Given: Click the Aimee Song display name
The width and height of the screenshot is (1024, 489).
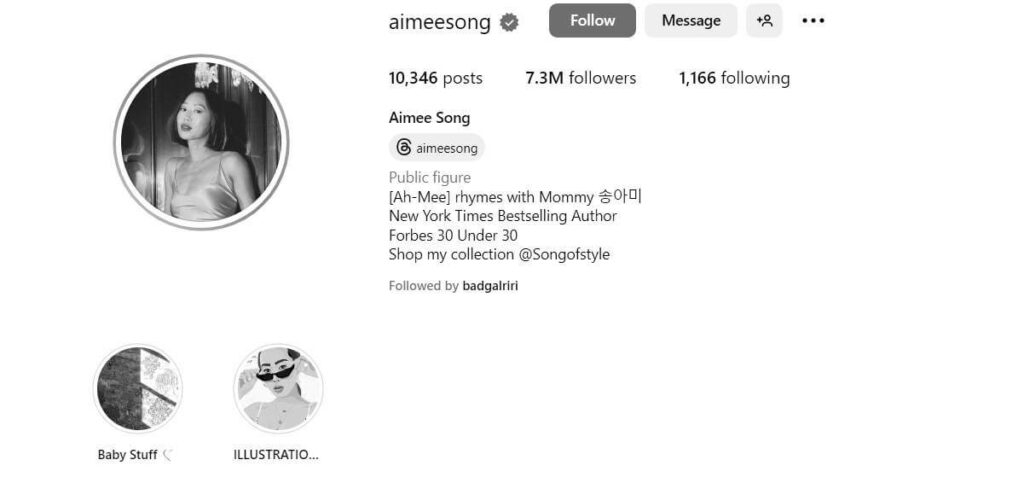Looking at the screenshot, I should (429, 118).
